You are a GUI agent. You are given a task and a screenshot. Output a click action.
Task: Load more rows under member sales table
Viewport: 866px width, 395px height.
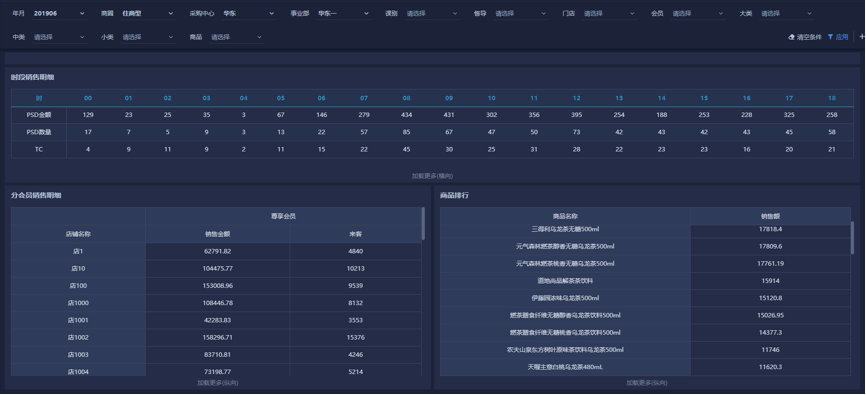(x=218, y=382)
